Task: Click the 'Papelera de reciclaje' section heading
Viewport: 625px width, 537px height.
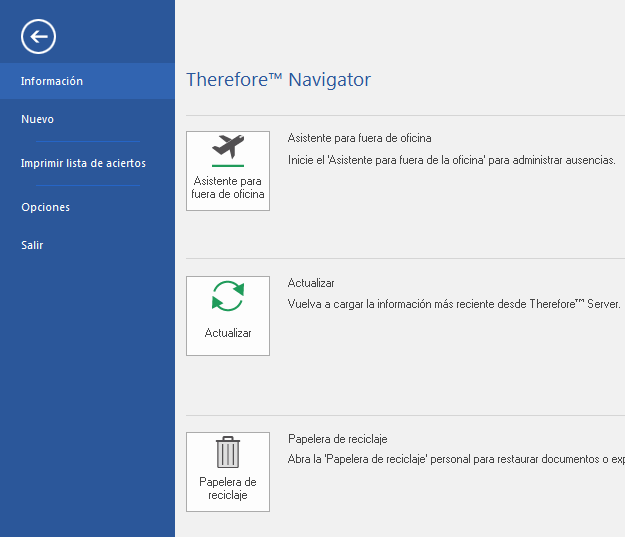Action: 338,439
